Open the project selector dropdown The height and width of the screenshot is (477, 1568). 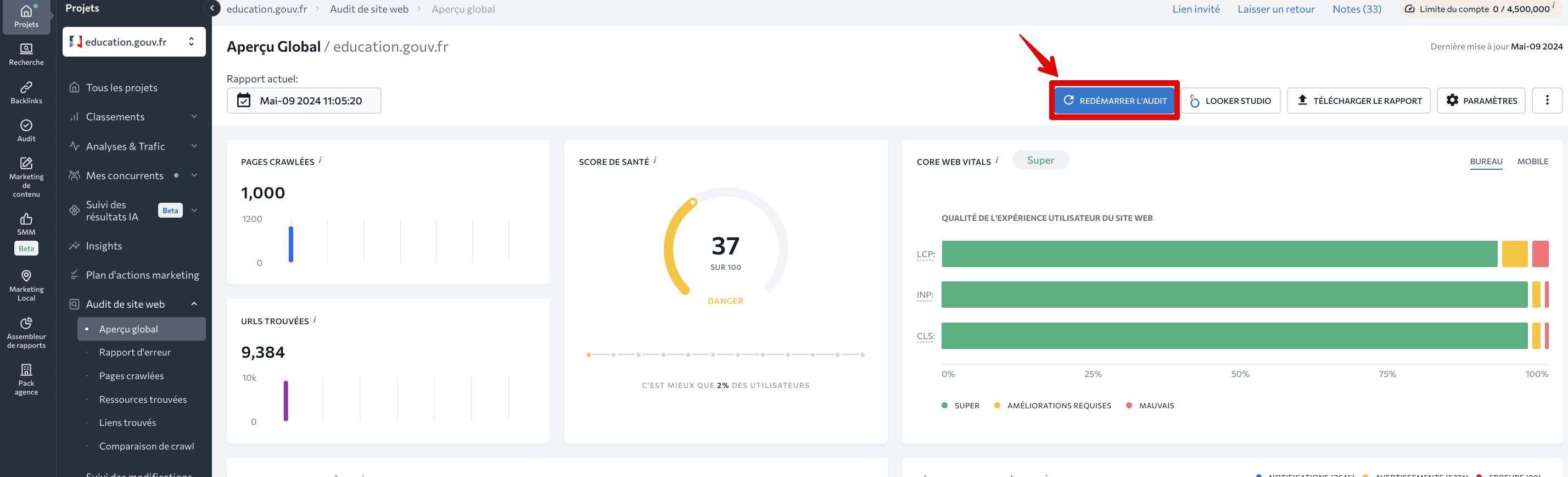(x=134, y=41)
